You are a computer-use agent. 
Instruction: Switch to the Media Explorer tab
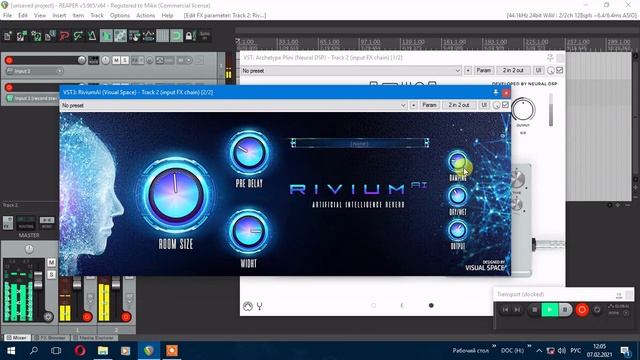[x=94, y=338]
